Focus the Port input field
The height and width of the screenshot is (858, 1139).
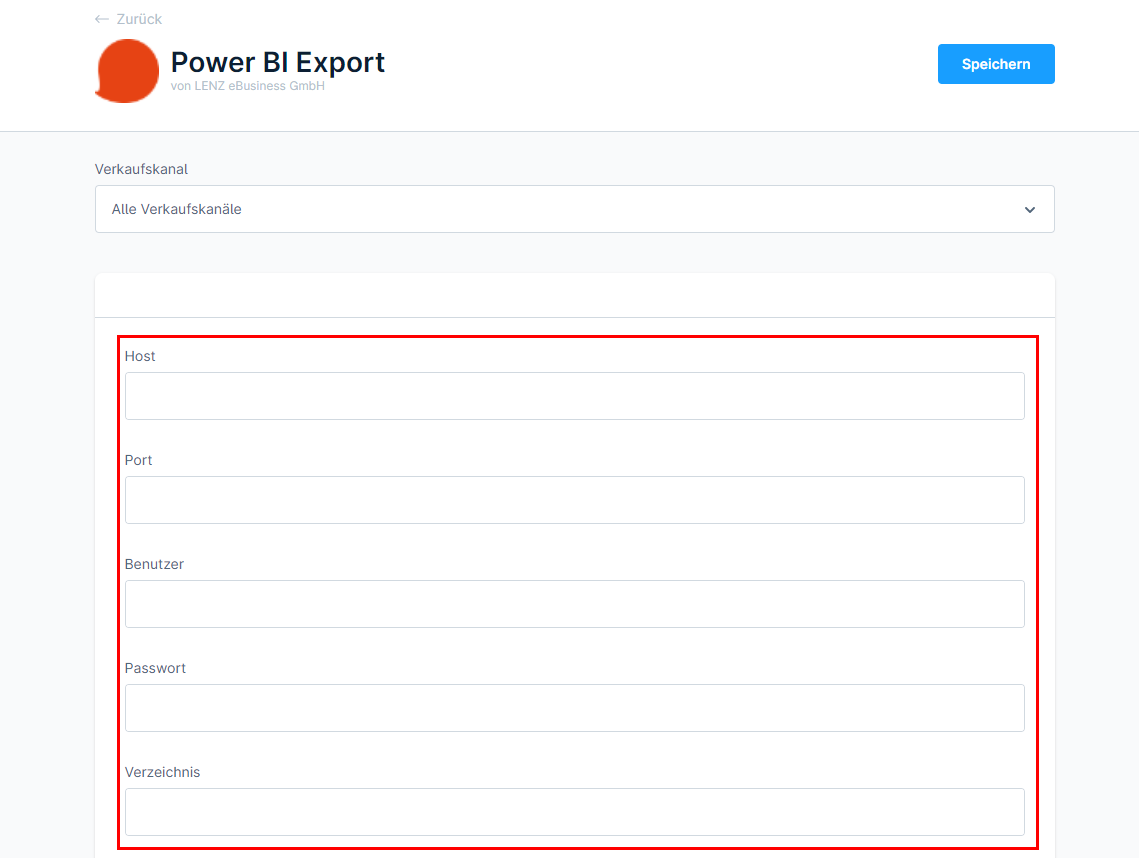(574, 500)
